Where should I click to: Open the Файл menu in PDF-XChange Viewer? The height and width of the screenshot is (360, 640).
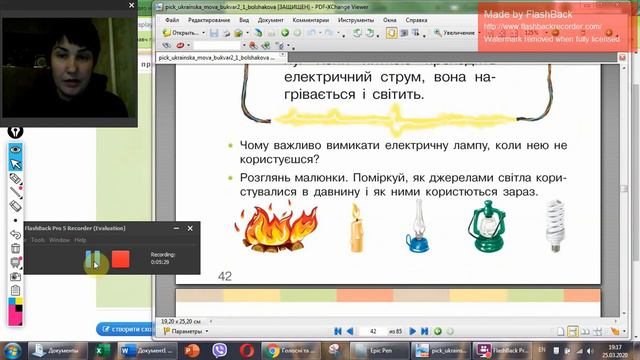[172, 20]
